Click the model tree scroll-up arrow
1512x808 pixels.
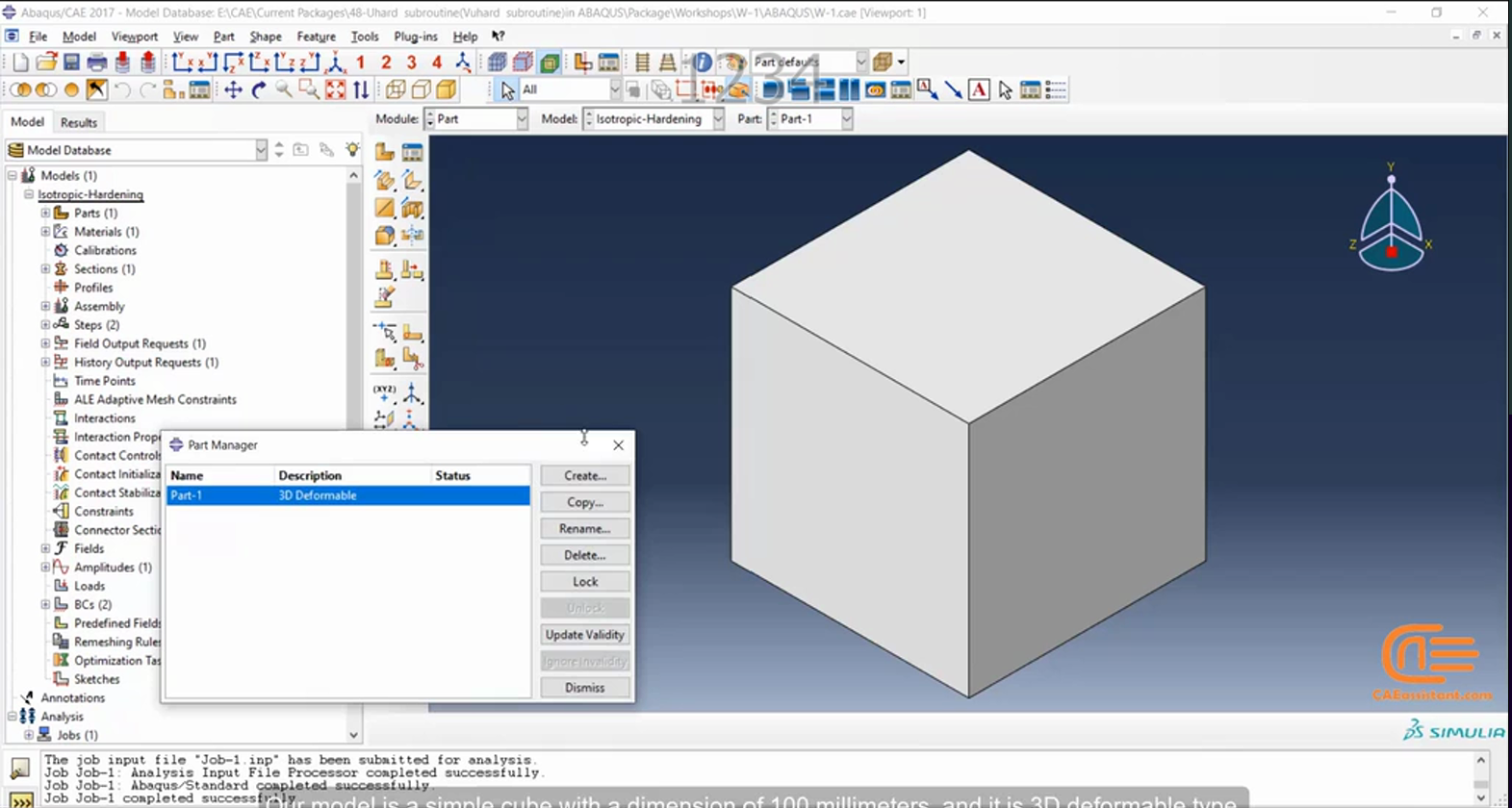(353, 176)
